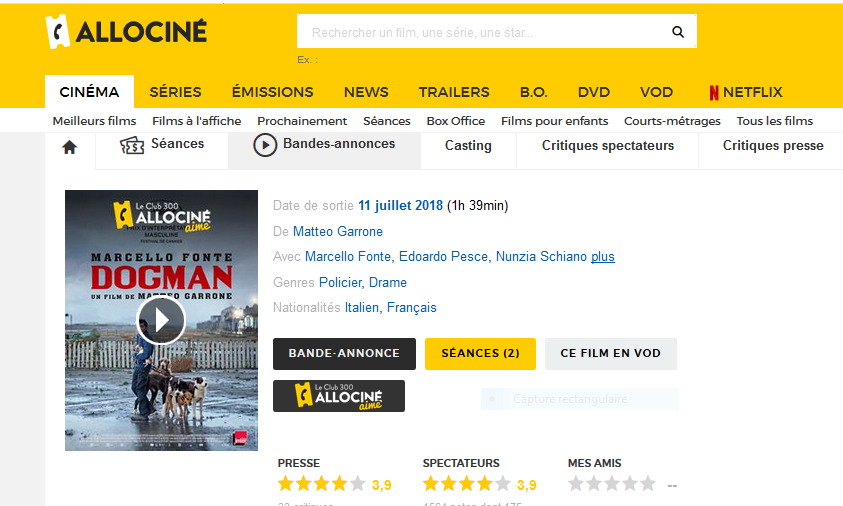Open the Critiques spectateurs tab
843x506 pixels.
(608, 146)
